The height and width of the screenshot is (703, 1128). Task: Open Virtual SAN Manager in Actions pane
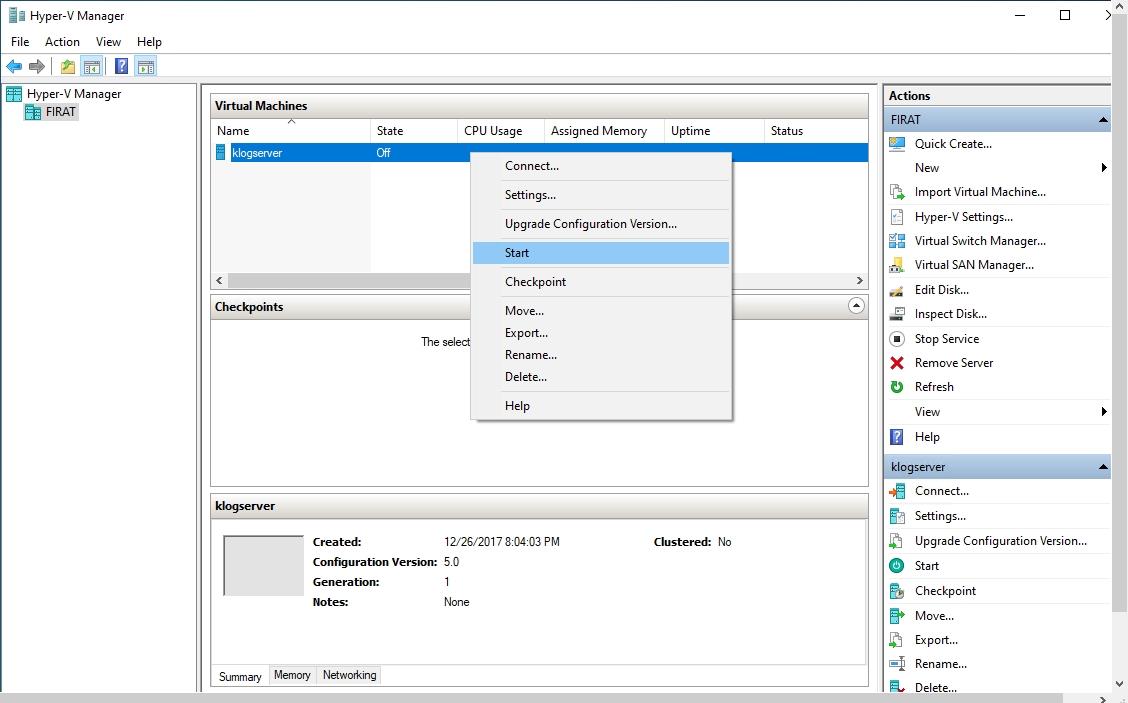click(974, 265)
